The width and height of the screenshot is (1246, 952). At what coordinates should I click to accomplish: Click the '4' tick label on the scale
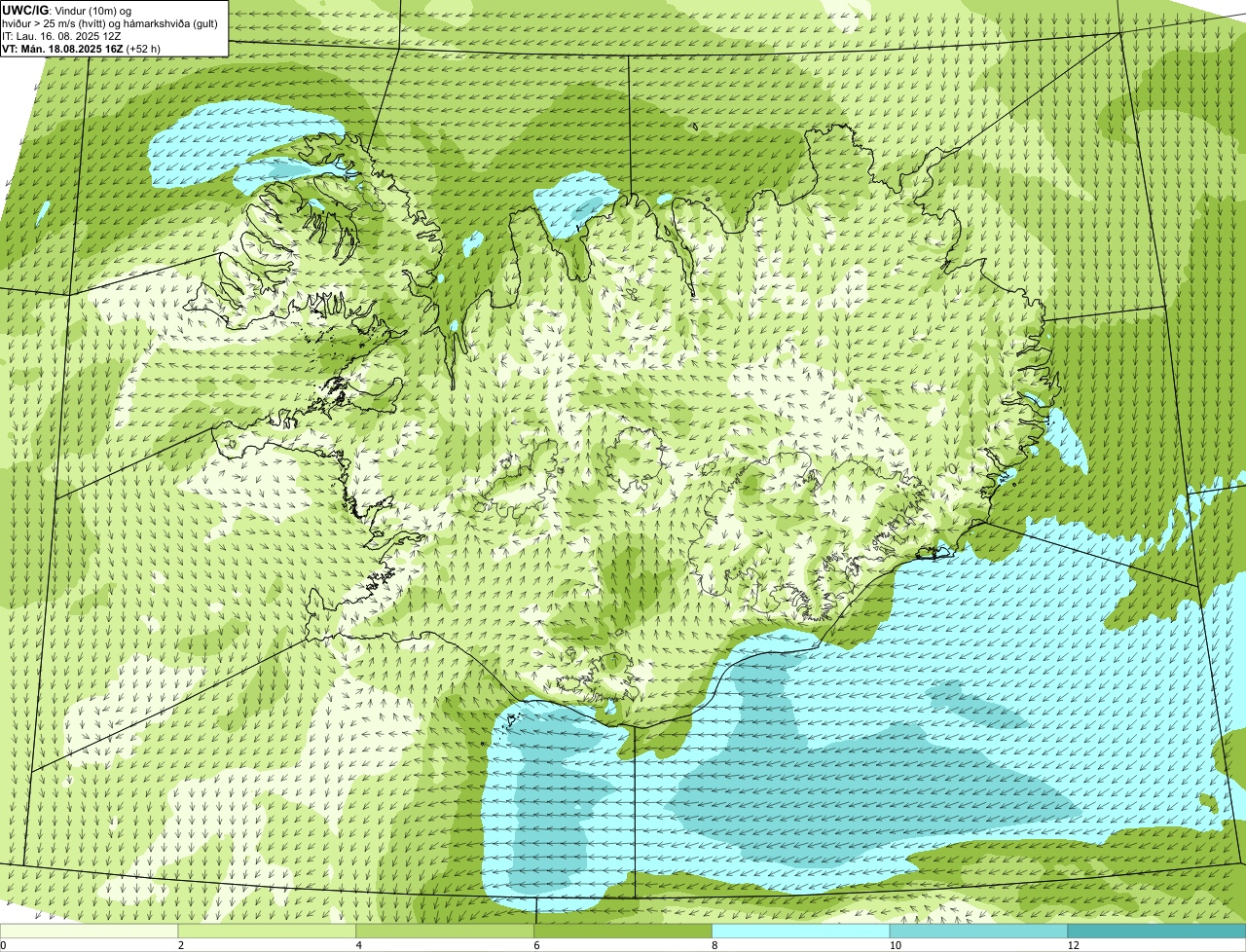click(x=358, y=945)
